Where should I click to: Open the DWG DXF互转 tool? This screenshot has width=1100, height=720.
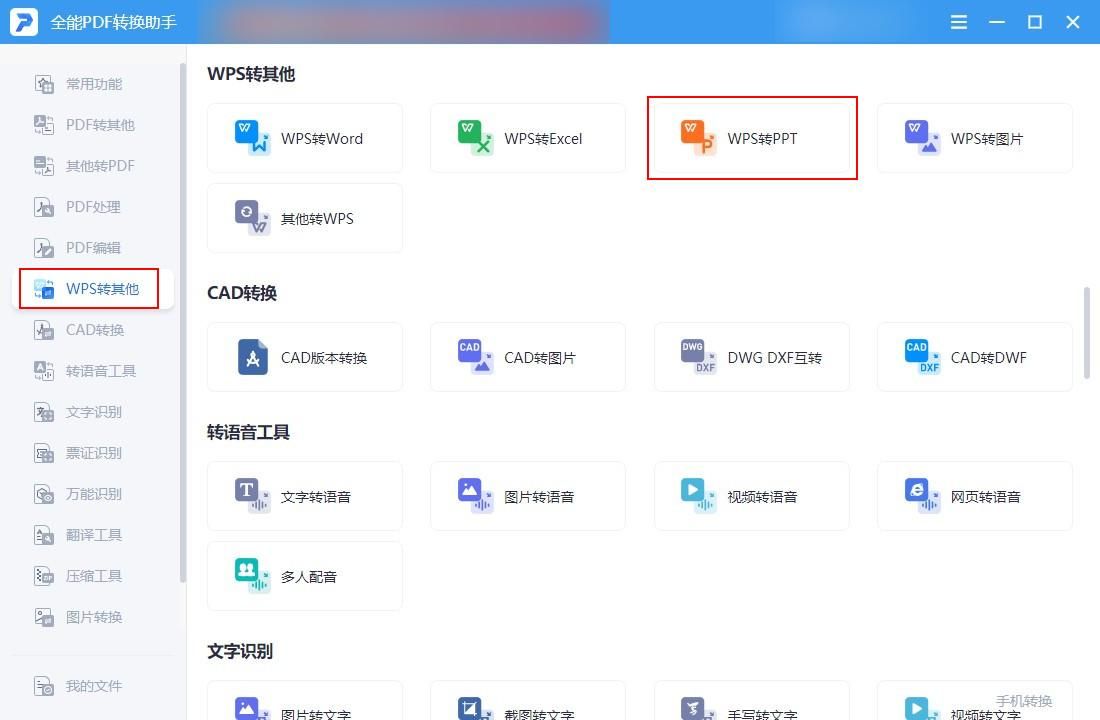[751, 357]
